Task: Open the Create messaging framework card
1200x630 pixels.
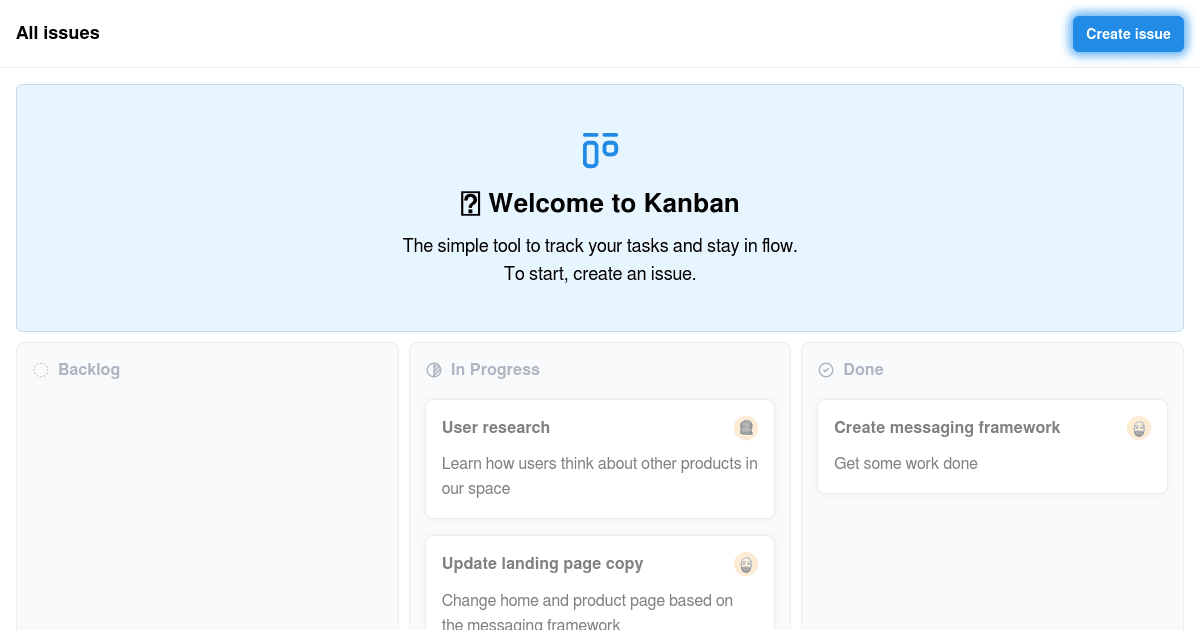Action: coord(992,446)
